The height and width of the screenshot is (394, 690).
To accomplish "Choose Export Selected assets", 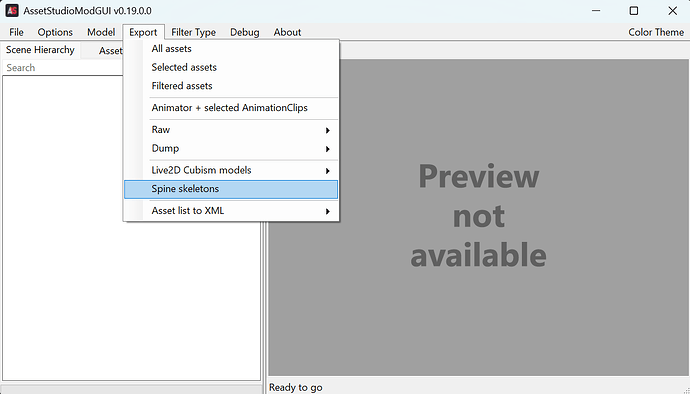I will (x=231, y=67).
